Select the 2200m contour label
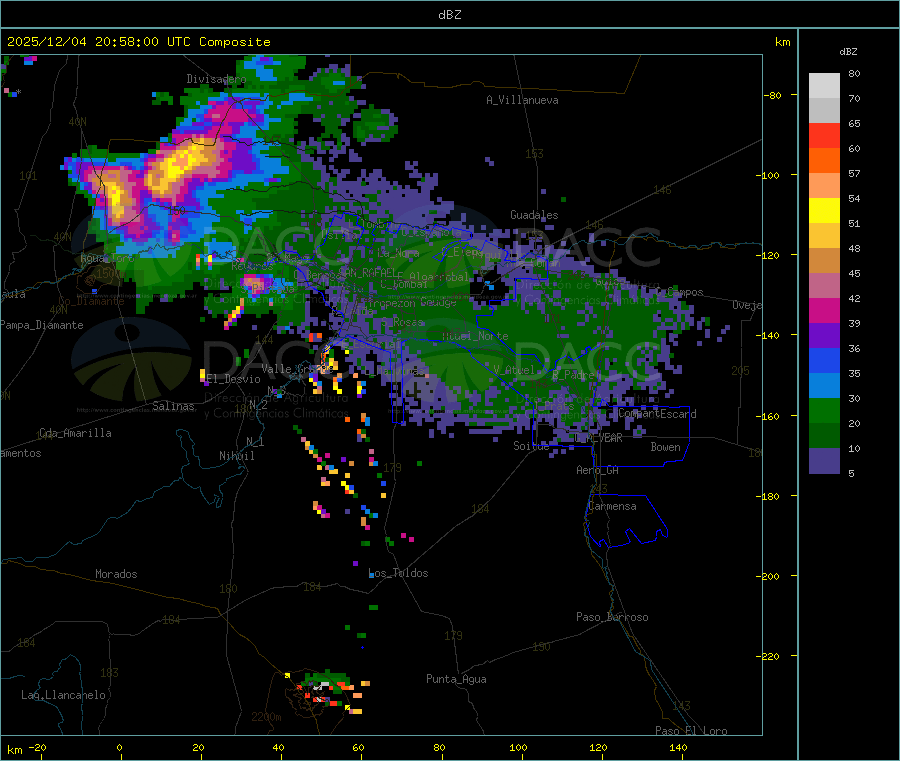 pos(266,717)
